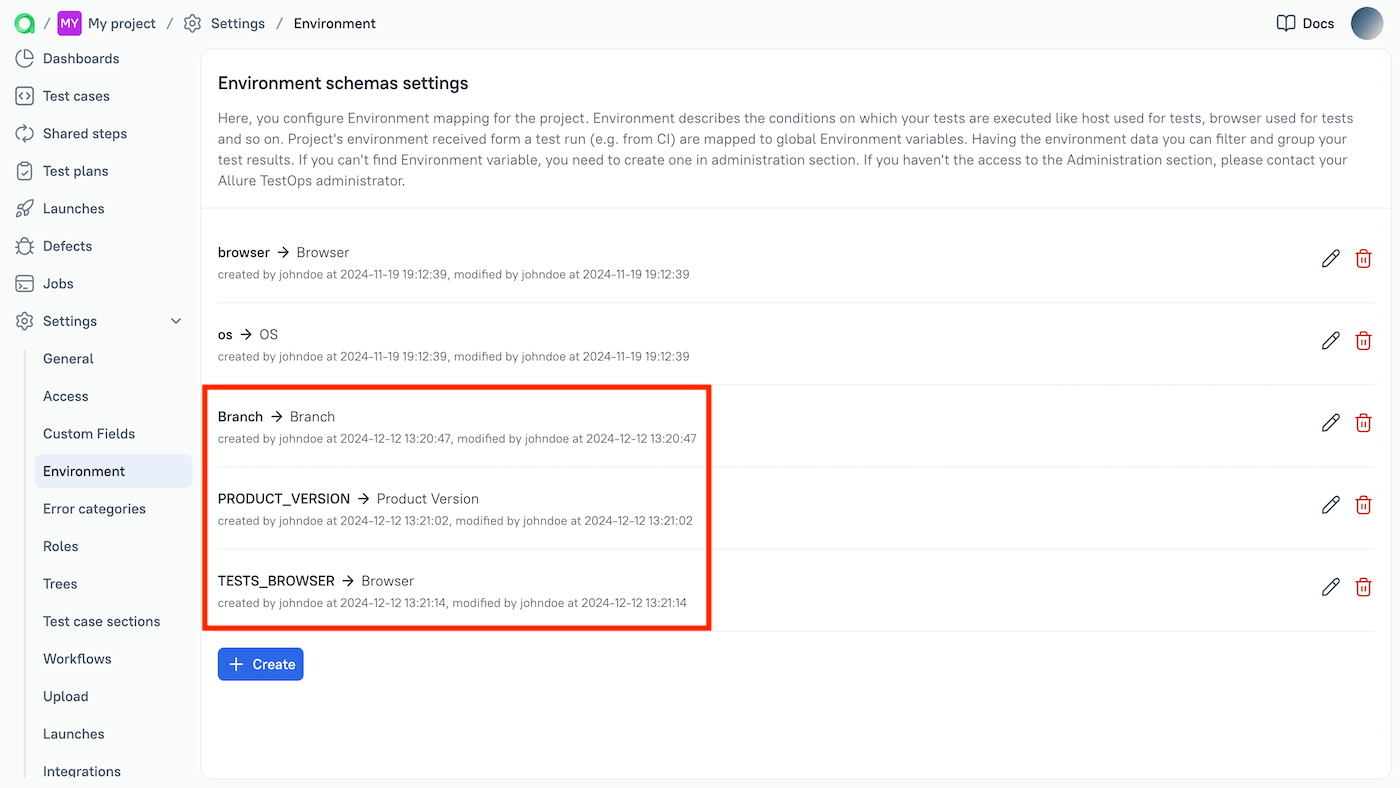1400x788 pixels.
Task: Collapse the Settings submenu chevron
Action: 176,321
